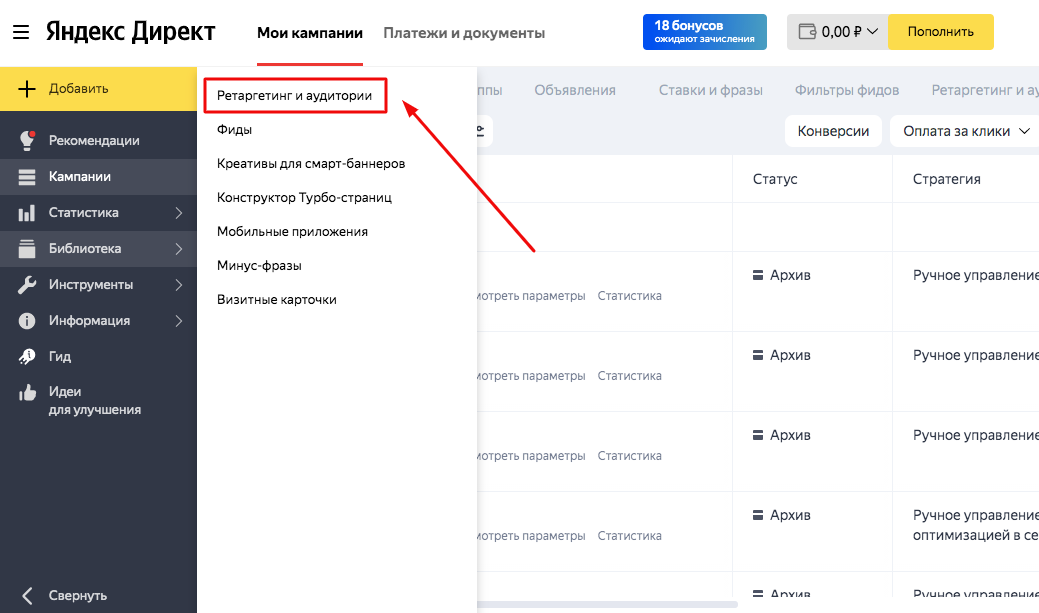This screenshot has height=613, width=1039.
Task: Open the 0,00 ₽ balance dropdown
Action: 838,32
